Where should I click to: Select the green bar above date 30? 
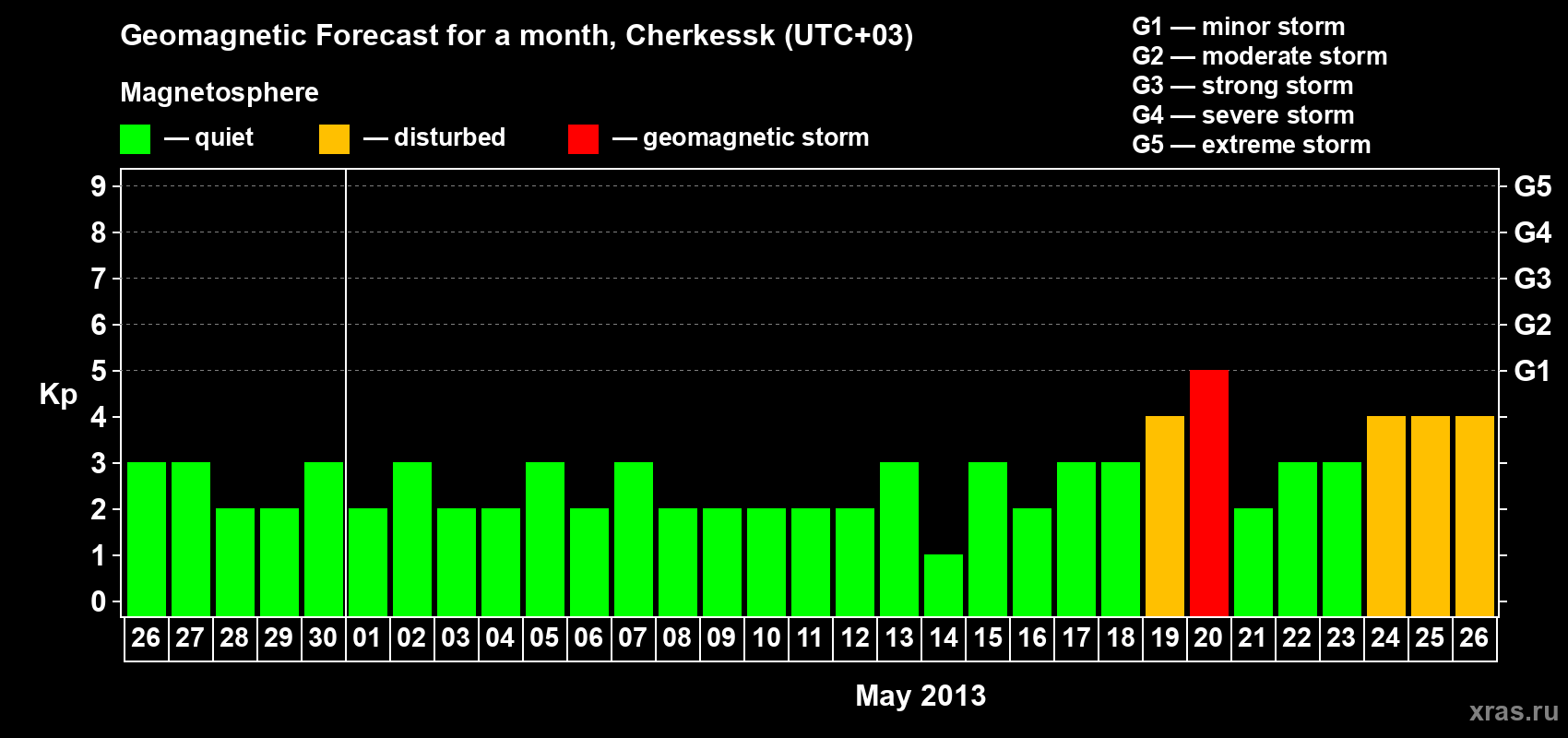coord(324,539)
